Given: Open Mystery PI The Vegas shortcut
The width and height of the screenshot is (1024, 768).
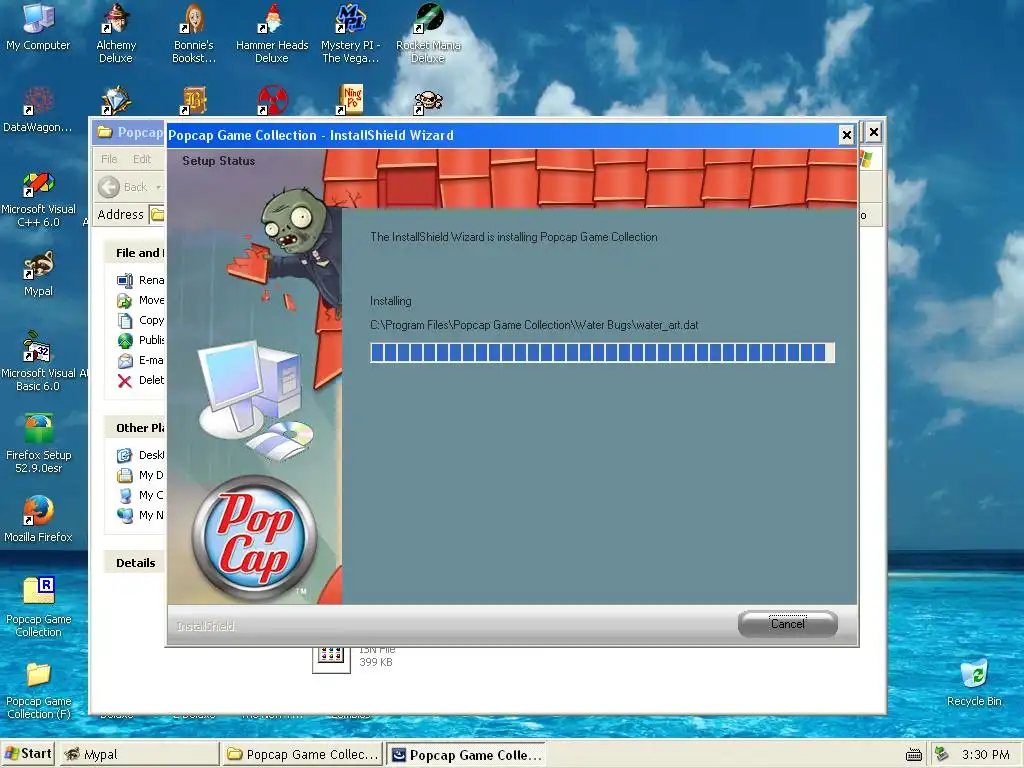Looking at the screenshot, I should [x=350, y=33].
